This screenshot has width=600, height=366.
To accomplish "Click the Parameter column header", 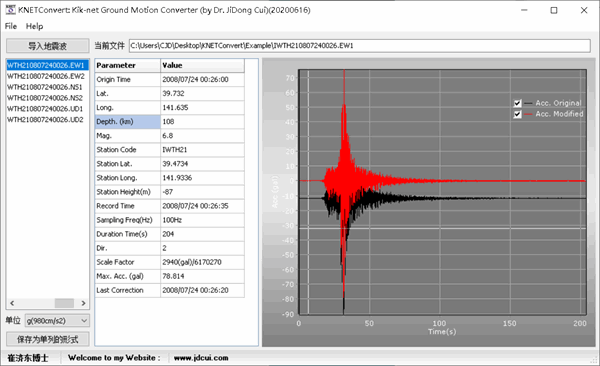I will (127, 65).
